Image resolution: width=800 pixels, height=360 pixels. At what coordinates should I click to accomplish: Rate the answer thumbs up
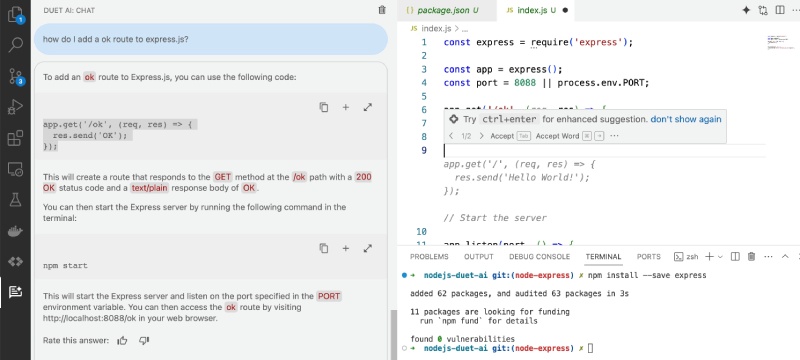tap(122, 341)
